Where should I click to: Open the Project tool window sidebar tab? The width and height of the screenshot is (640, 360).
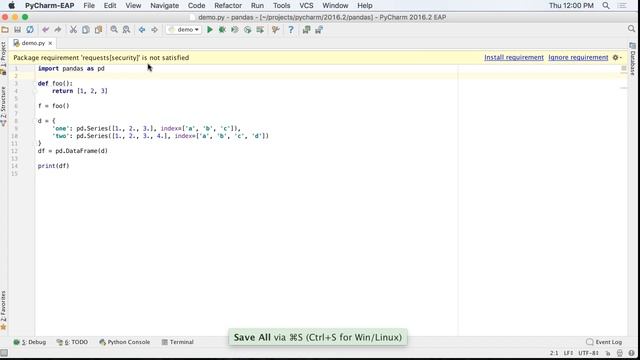(3, 58)
